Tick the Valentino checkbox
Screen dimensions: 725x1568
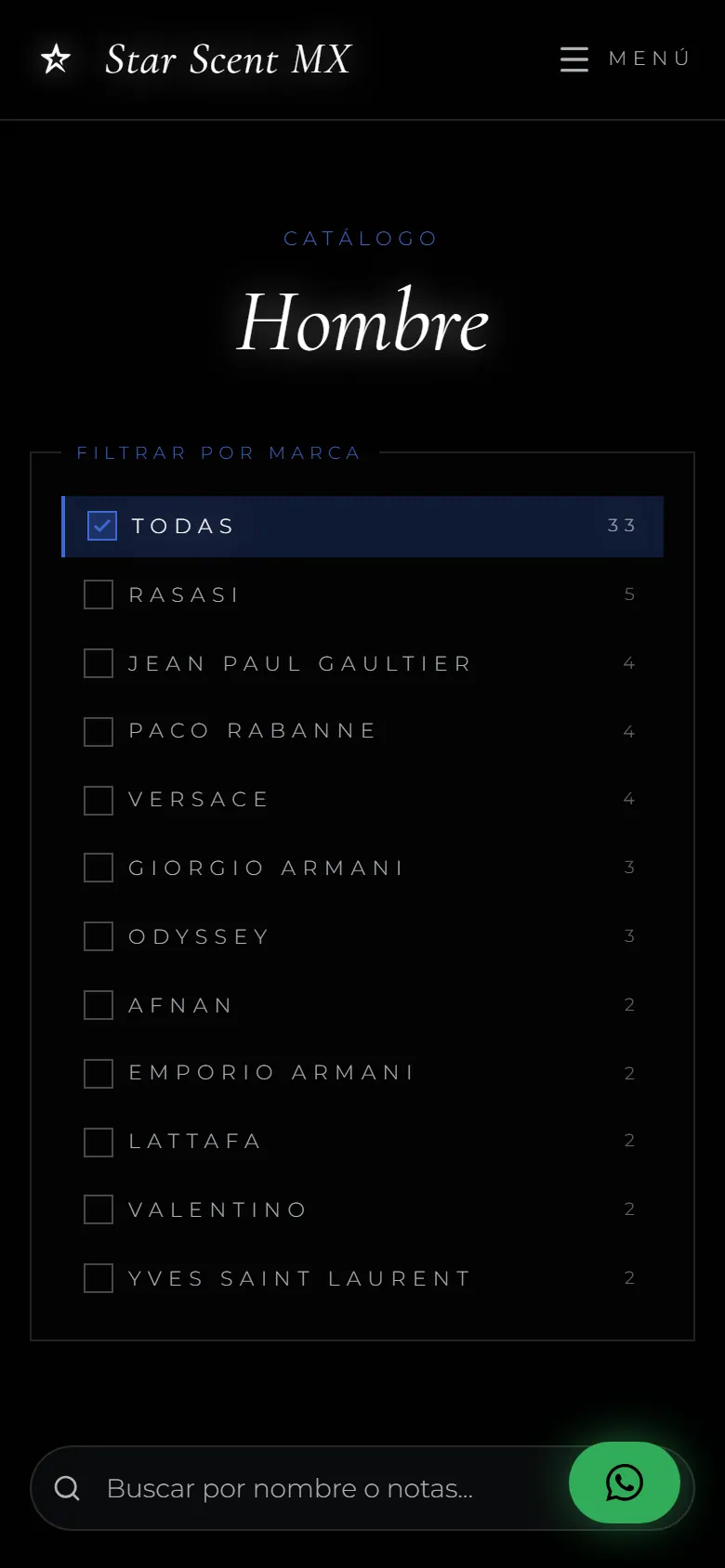coord(99,1209)
